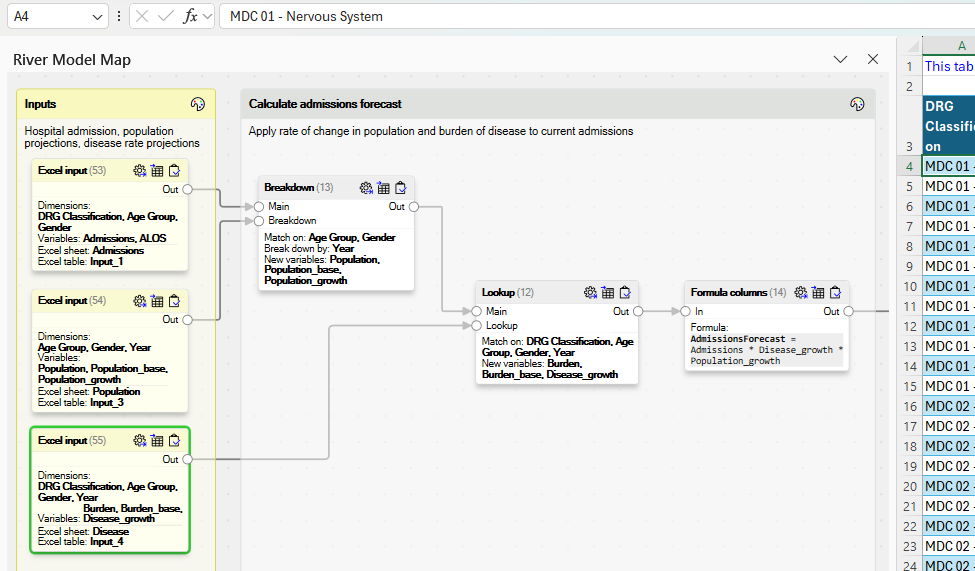Screen dimensions: 975x571
Task: Close the River Model Map pane
Action: pos(873,59)
